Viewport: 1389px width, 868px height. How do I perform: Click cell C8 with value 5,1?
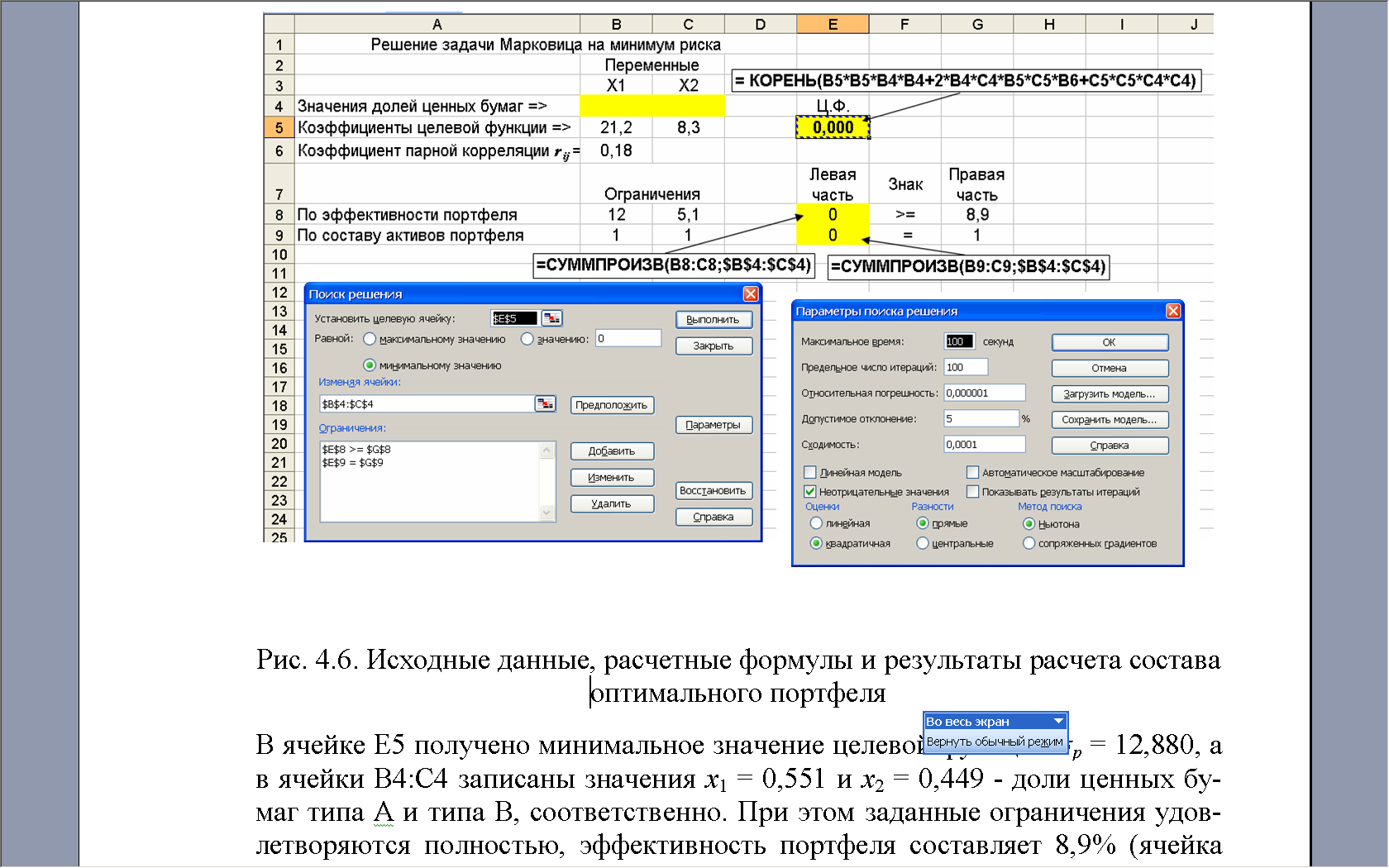(x=689, y=214)
